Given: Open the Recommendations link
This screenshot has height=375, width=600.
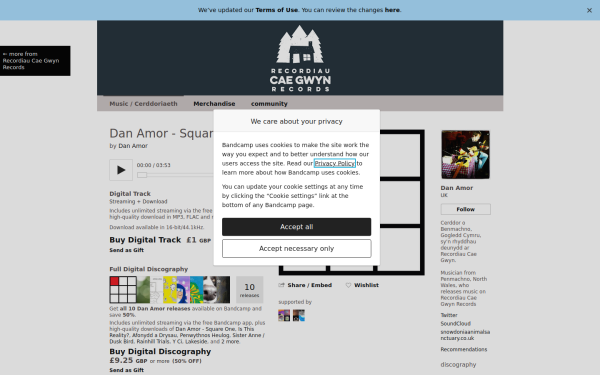Looking at the screenshot, I should [464, 349].
